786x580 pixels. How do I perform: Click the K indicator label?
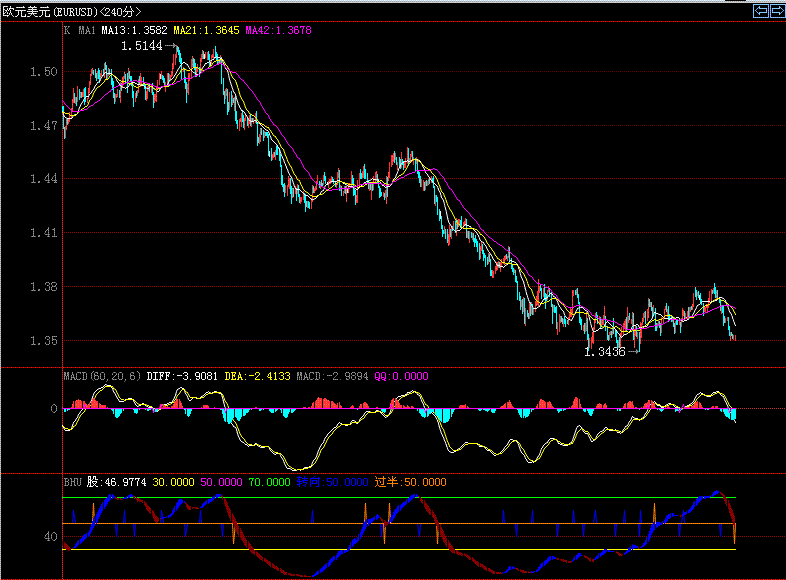click(x=67, y=31)
